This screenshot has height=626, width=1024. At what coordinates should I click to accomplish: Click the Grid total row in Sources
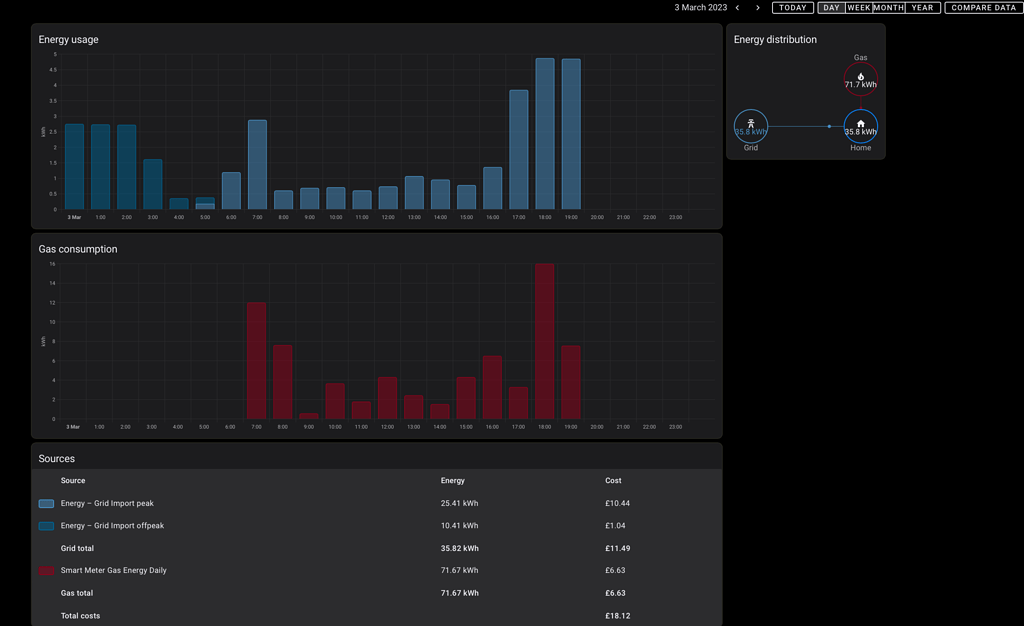(x=77, y=548)
